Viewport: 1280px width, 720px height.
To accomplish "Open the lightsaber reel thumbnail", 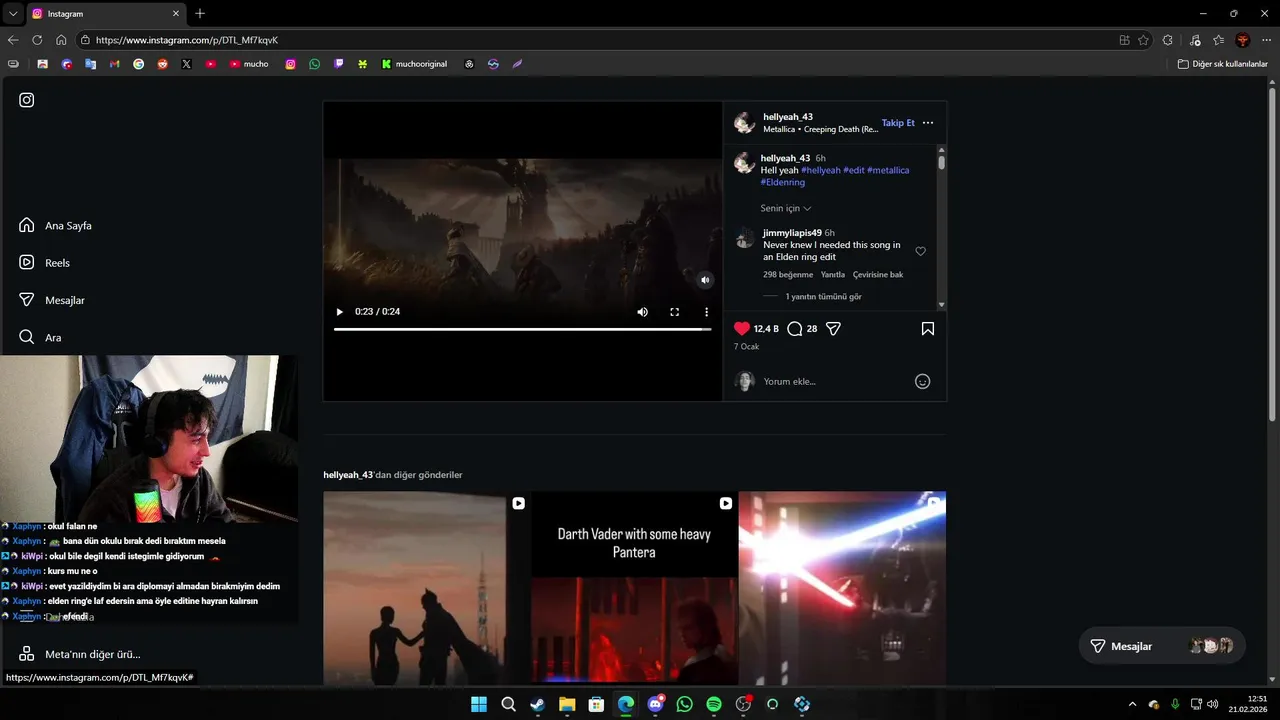I will point(842,588).
